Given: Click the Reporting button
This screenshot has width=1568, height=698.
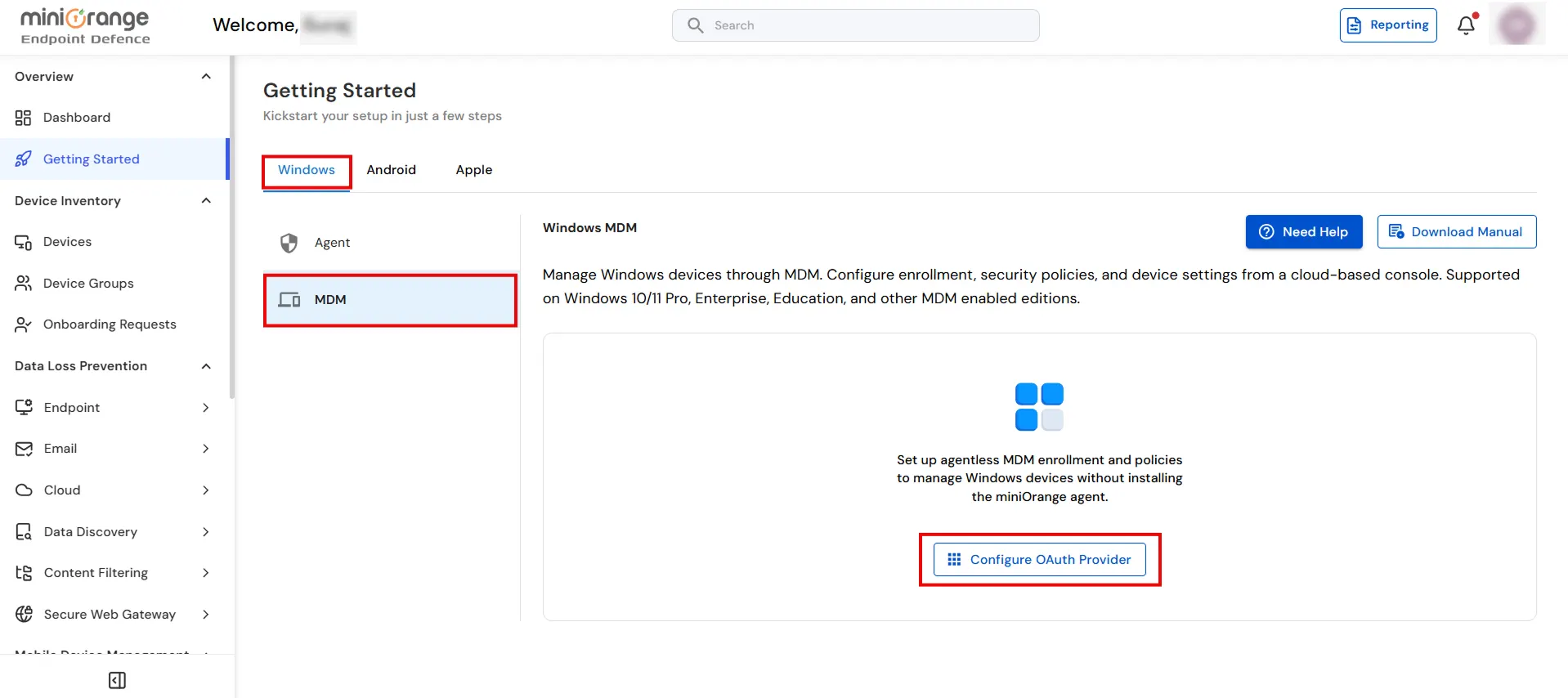Looking at the screenshot, I should (1388, 25).
